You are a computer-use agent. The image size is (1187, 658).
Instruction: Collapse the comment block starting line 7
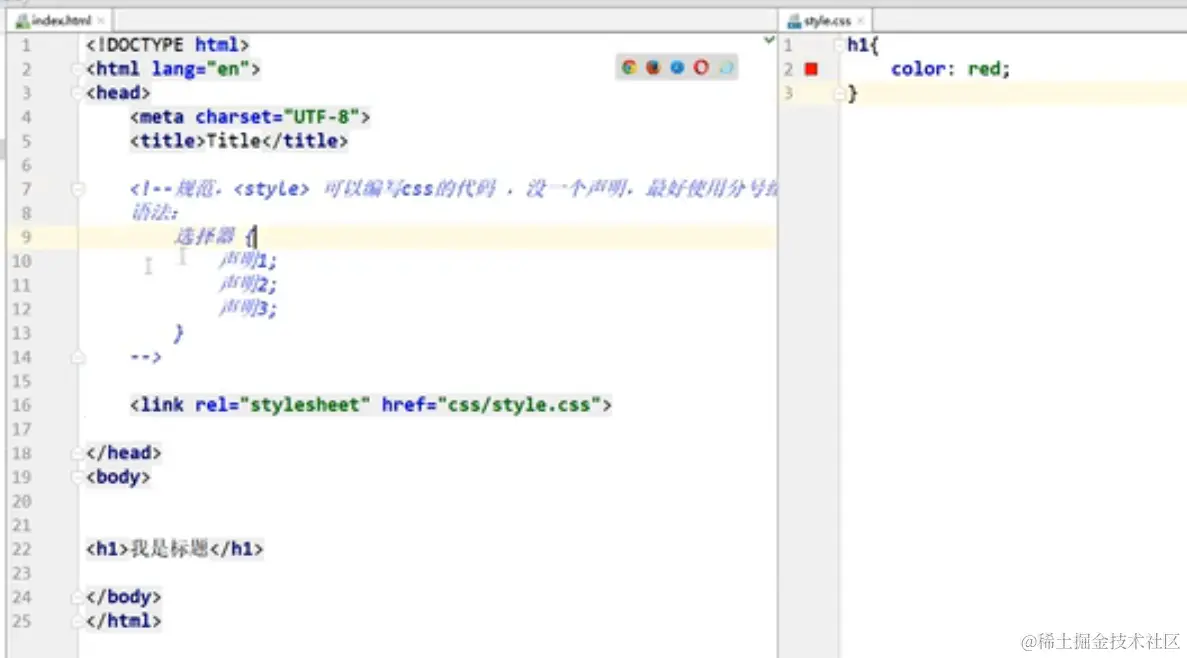[77, 189]
